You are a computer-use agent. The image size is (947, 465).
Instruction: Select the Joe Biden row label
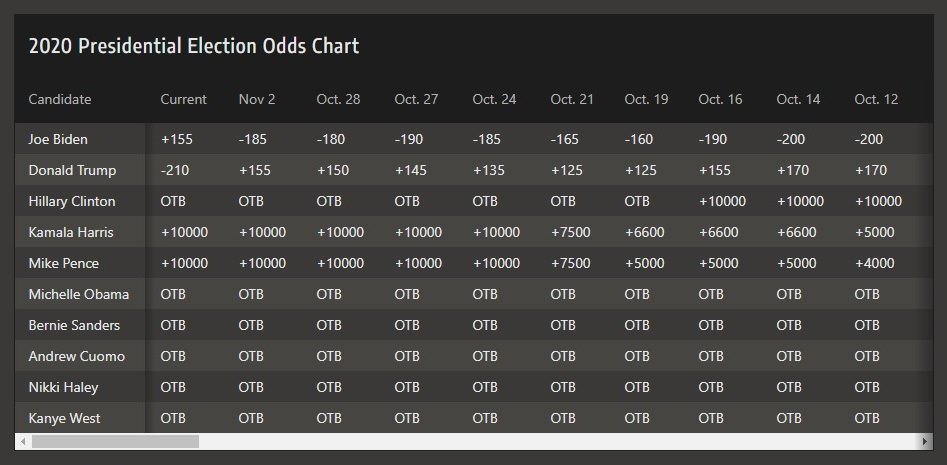coord(58,139)
